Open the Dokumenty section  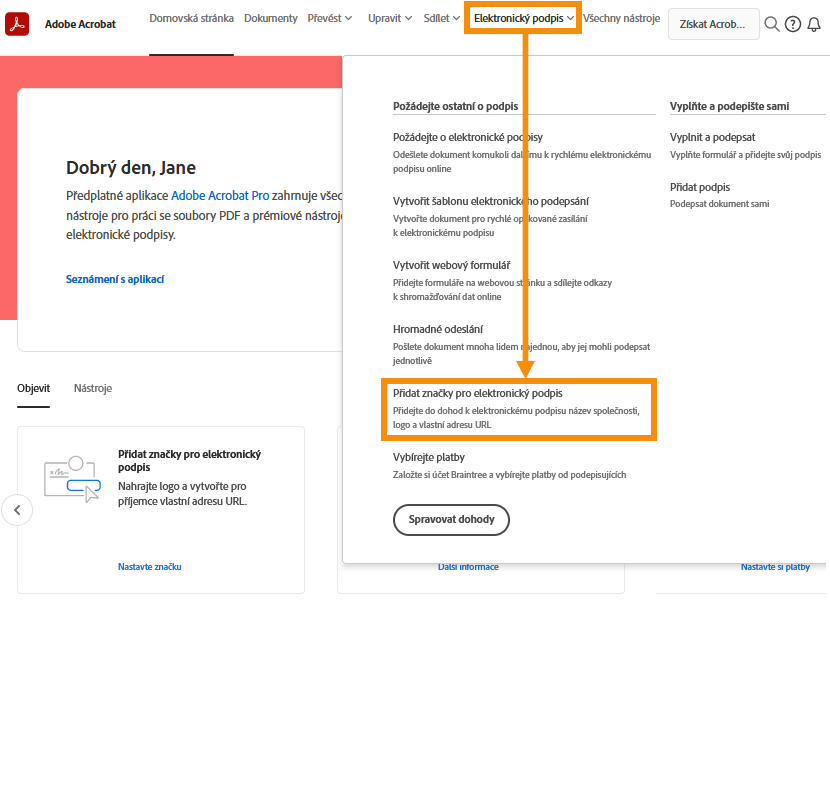tap(270, 17)
